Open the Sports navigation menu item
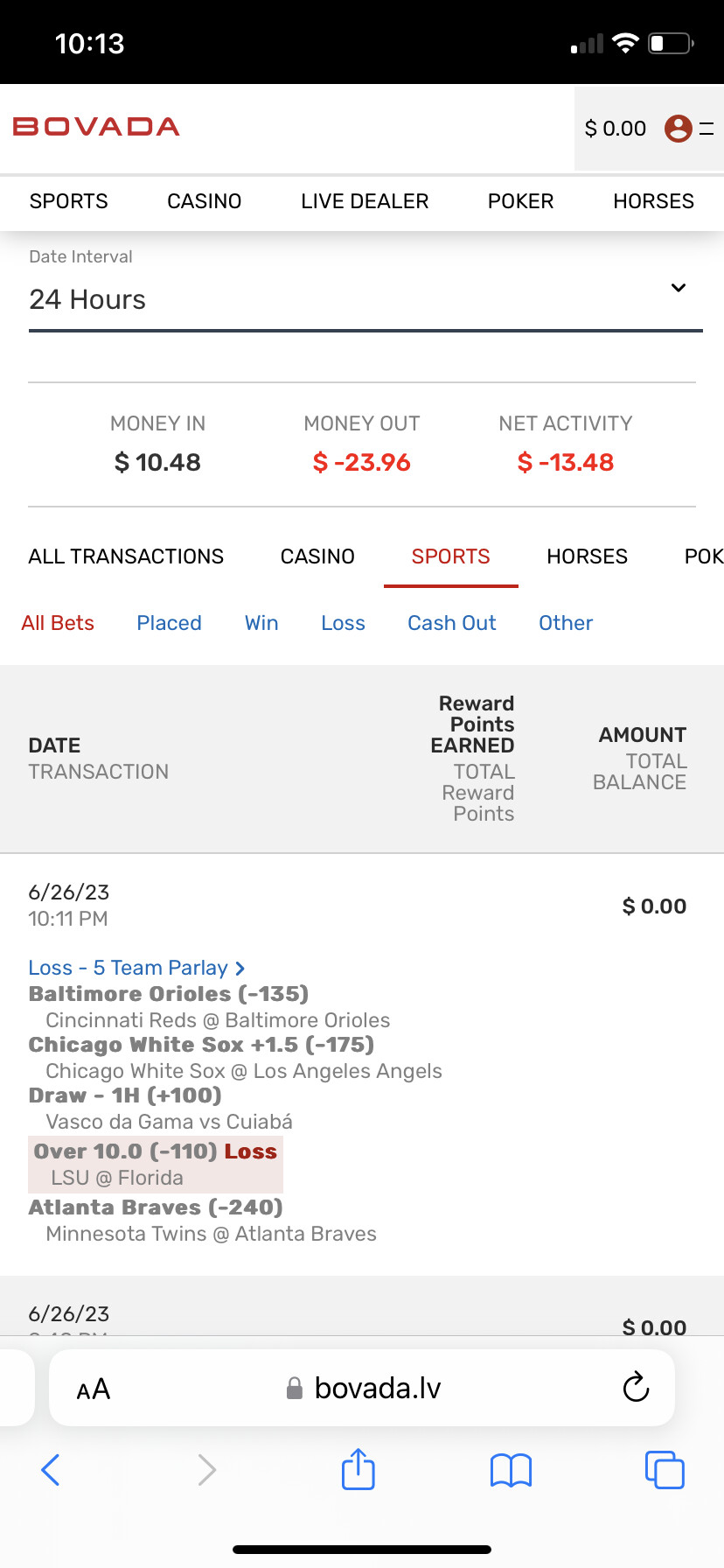724x1568 pixels. [69, 201]
